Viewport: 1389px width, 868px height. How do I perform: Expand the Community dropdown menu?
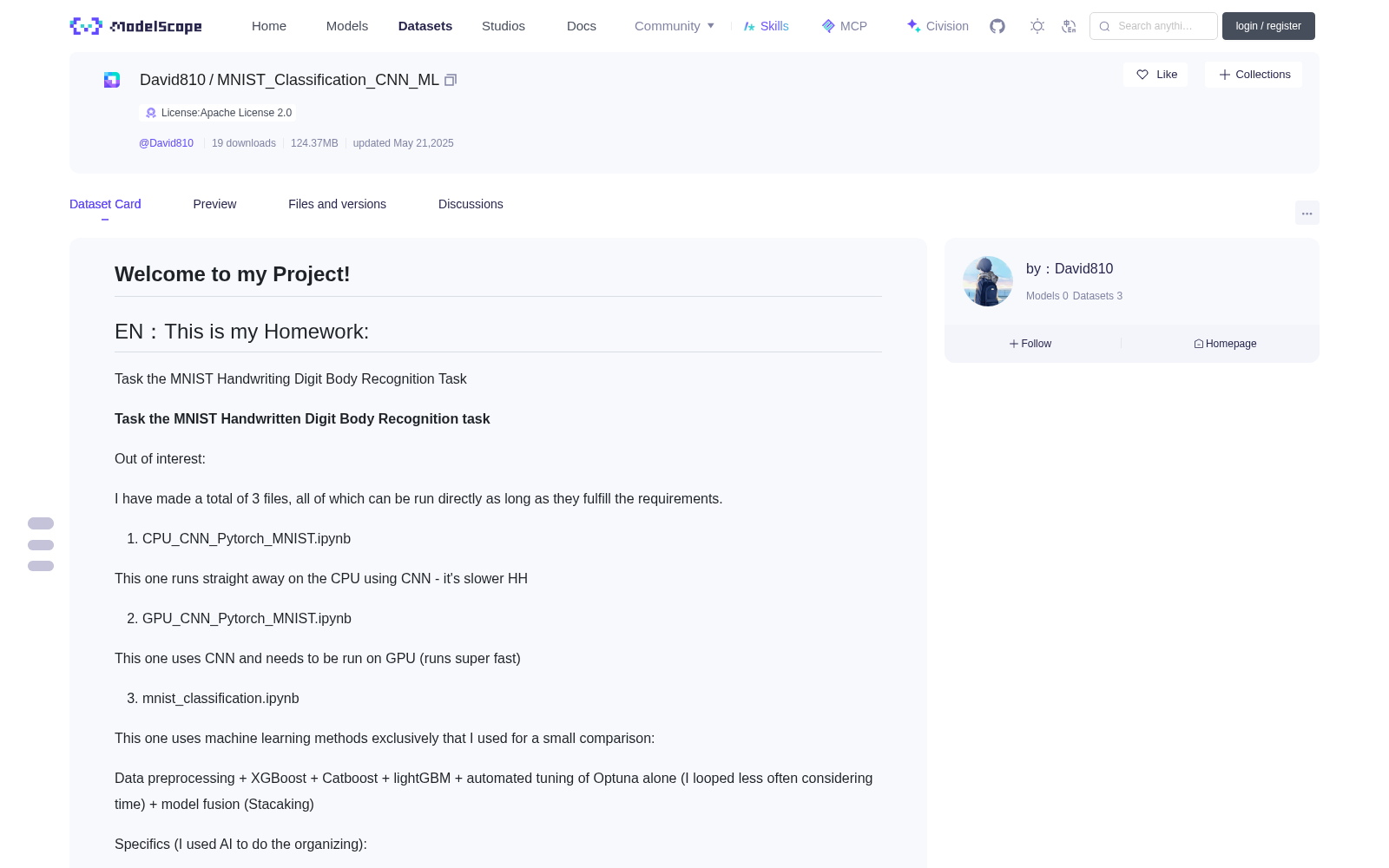pos(675,26)
